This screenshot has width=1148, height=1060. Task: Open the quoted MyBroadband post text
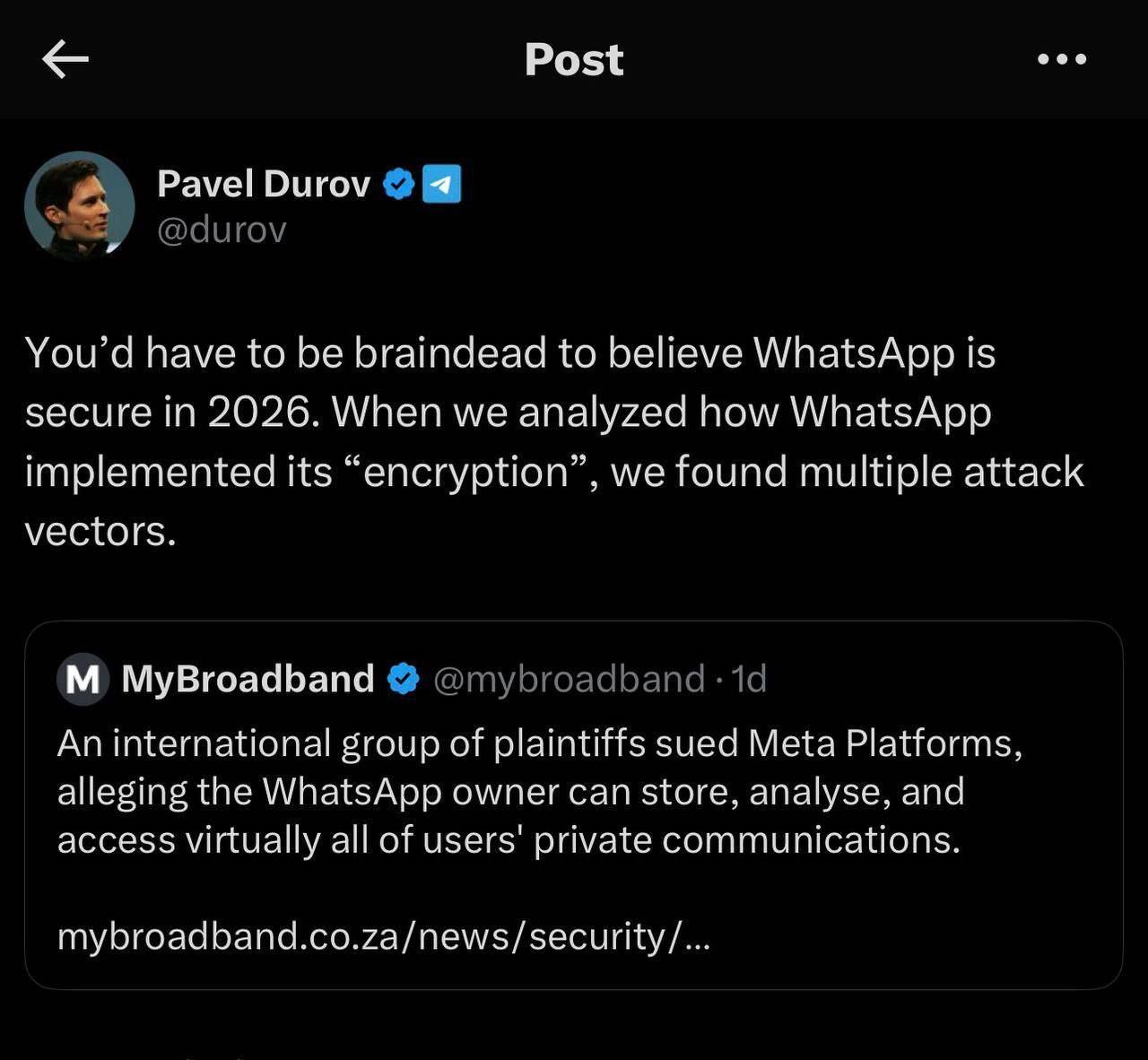coord(538,792)
